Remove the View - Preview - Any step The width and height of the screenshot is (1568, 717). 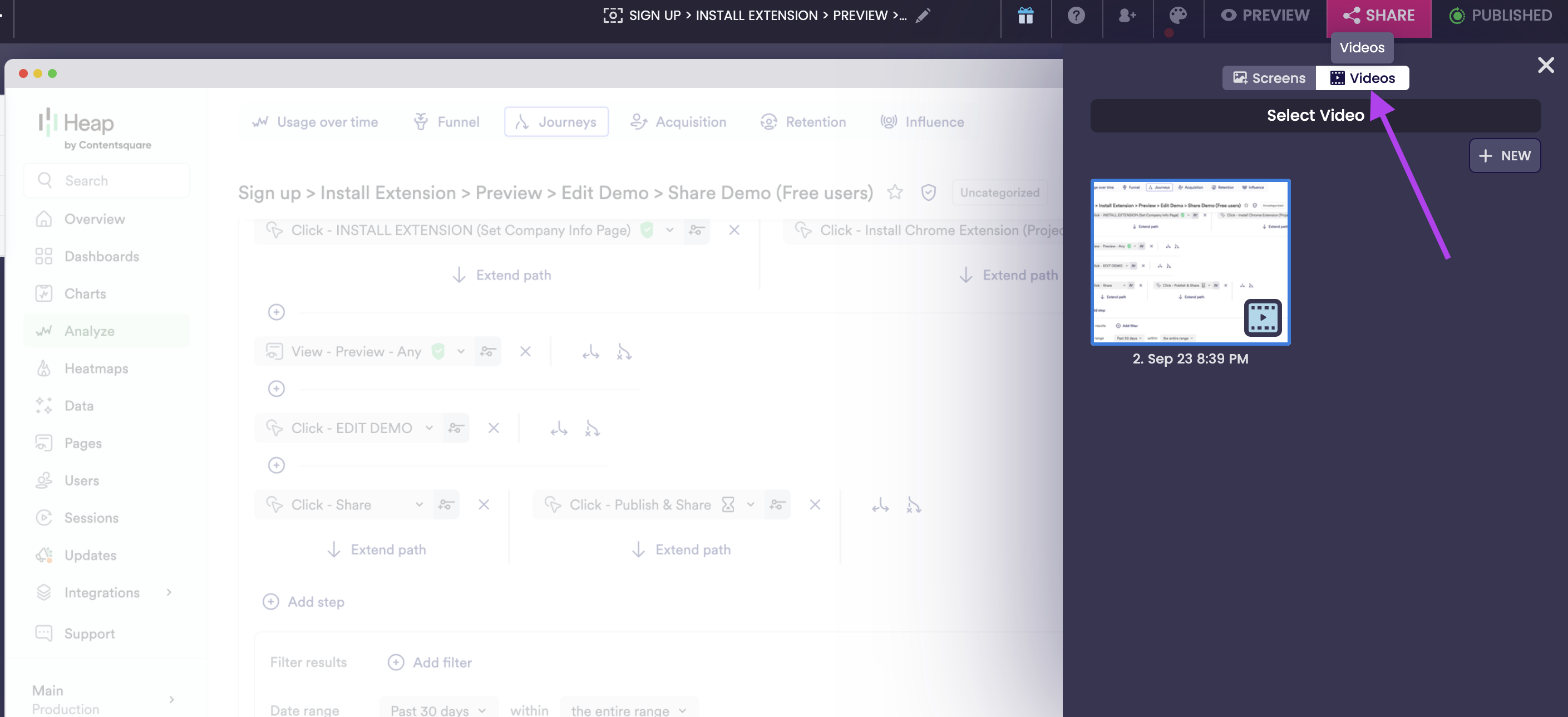click(525, 351)
